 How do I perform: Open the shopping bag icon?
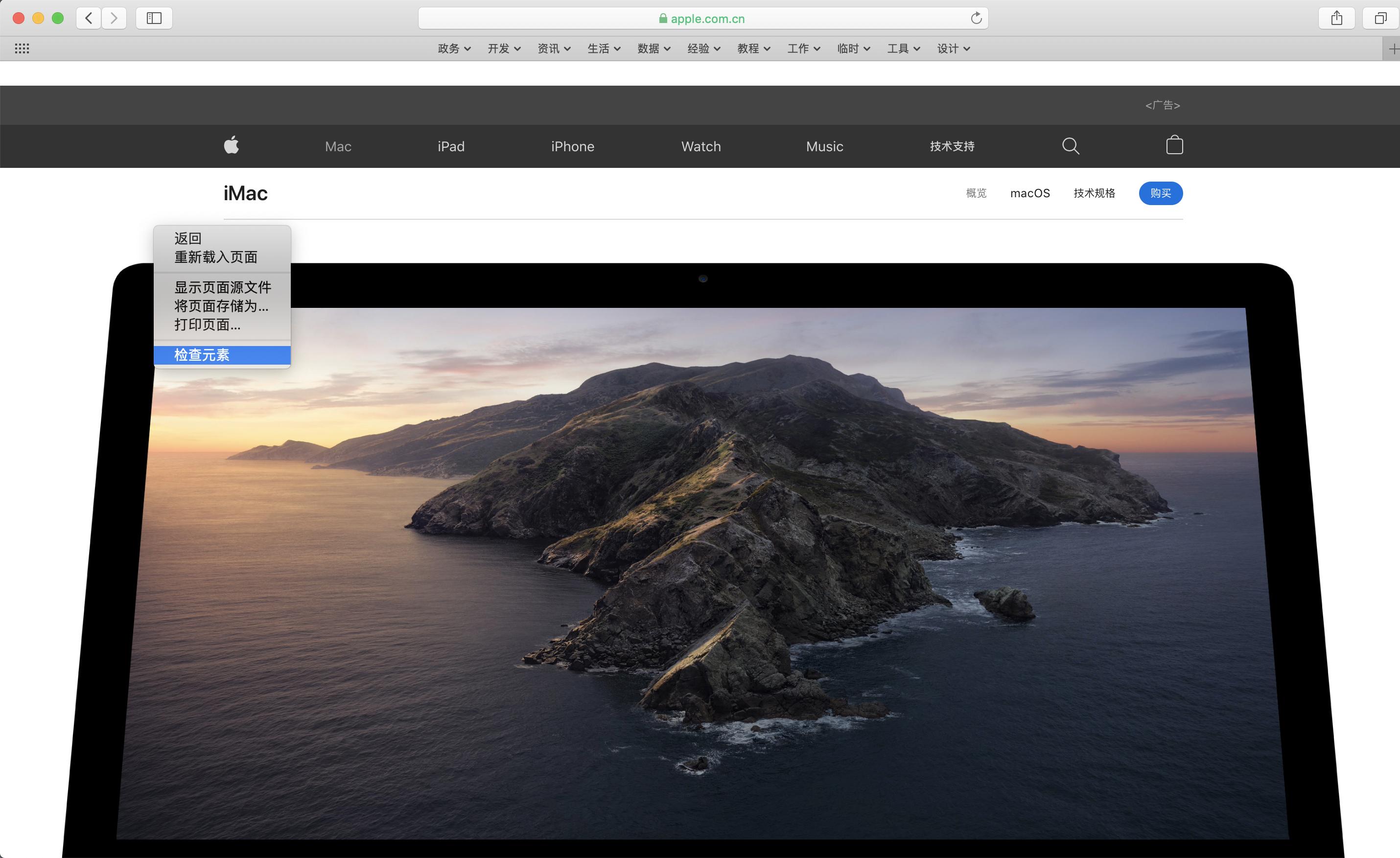pos(1174,145)
